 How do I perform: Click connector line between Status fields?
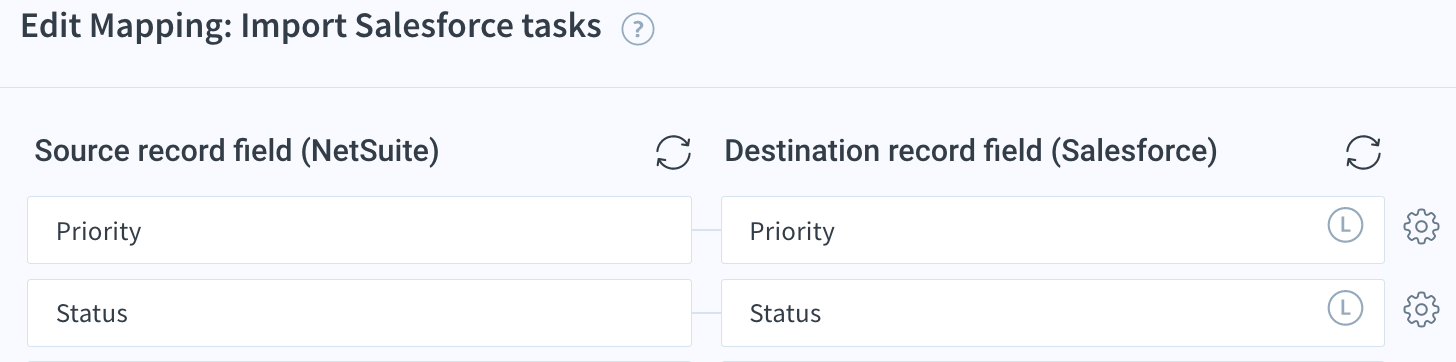(706, 313)
